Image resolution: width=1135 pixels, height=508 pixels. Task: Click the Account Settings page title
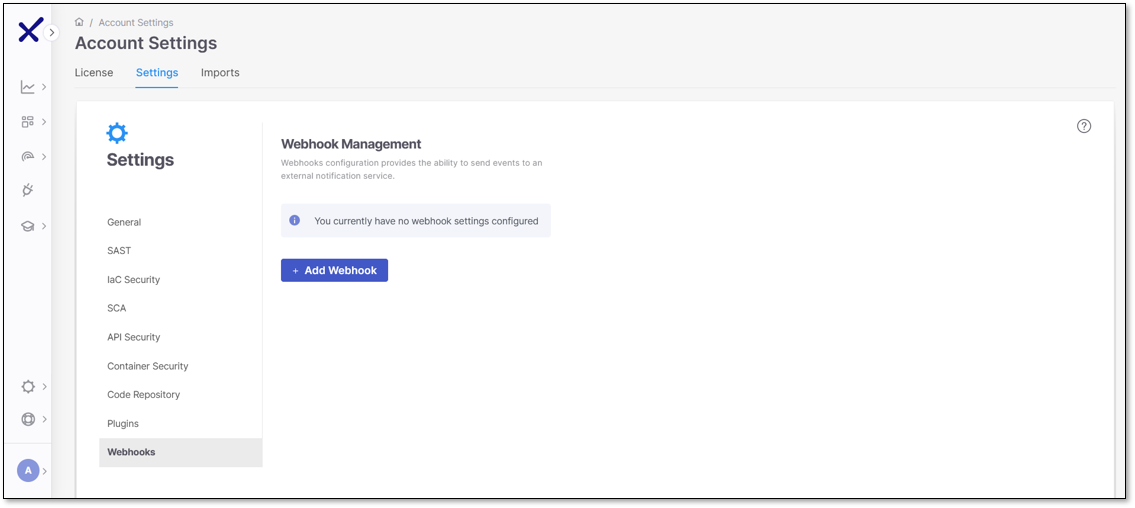click(145, 43)
